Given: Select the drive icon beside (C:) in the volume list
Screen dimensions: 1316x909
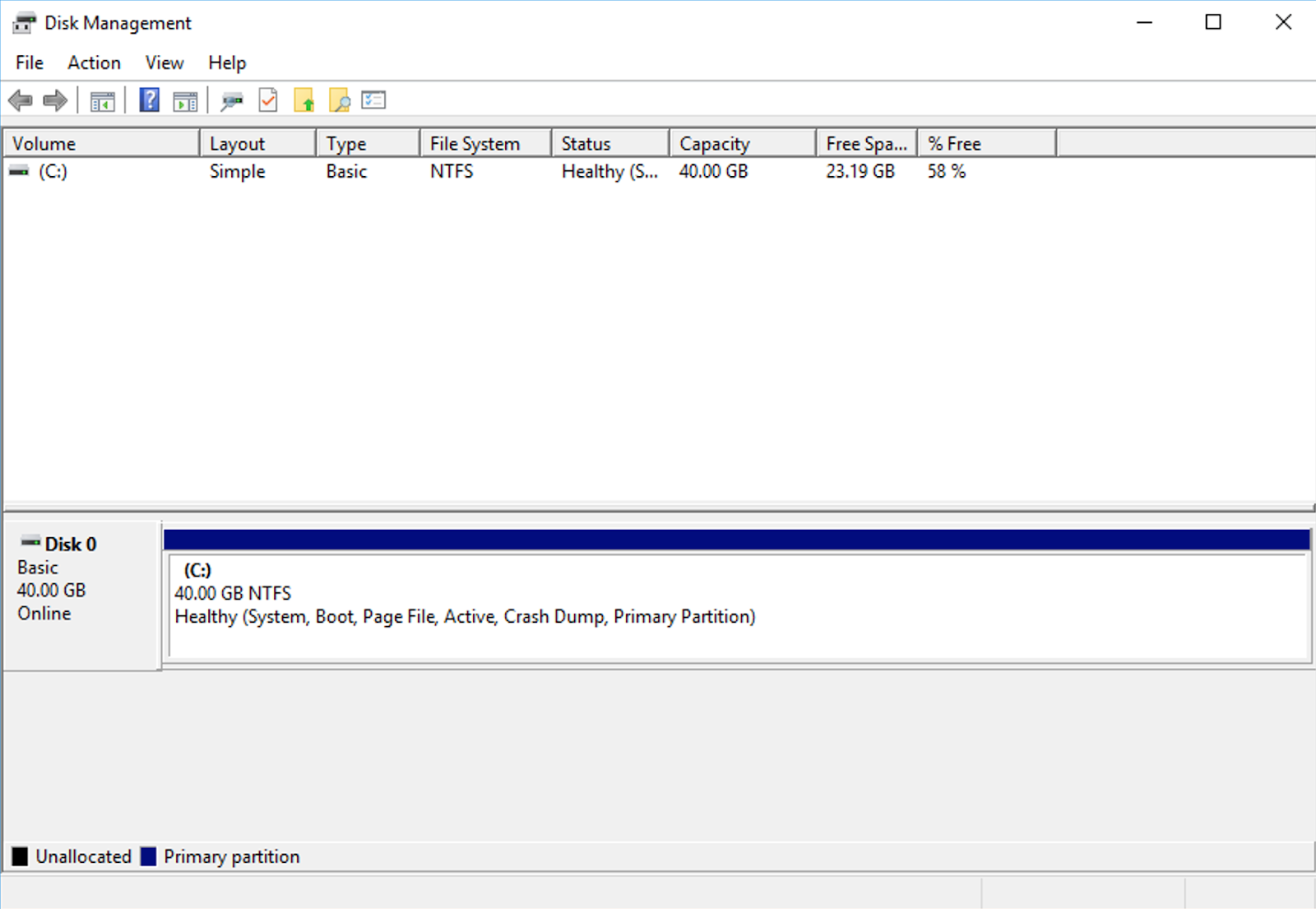Looking at the screenshot, I should (x=19, y=171).
